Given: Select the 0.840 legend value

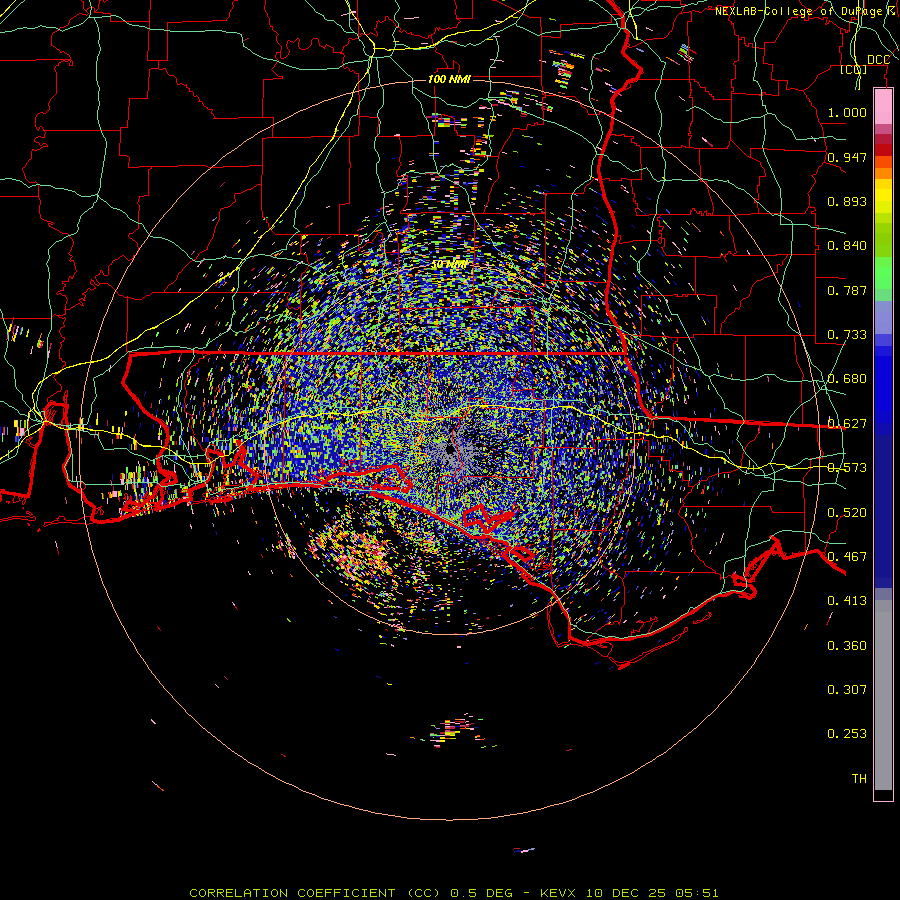Looking at the screenshot, I should pos(847,246).
